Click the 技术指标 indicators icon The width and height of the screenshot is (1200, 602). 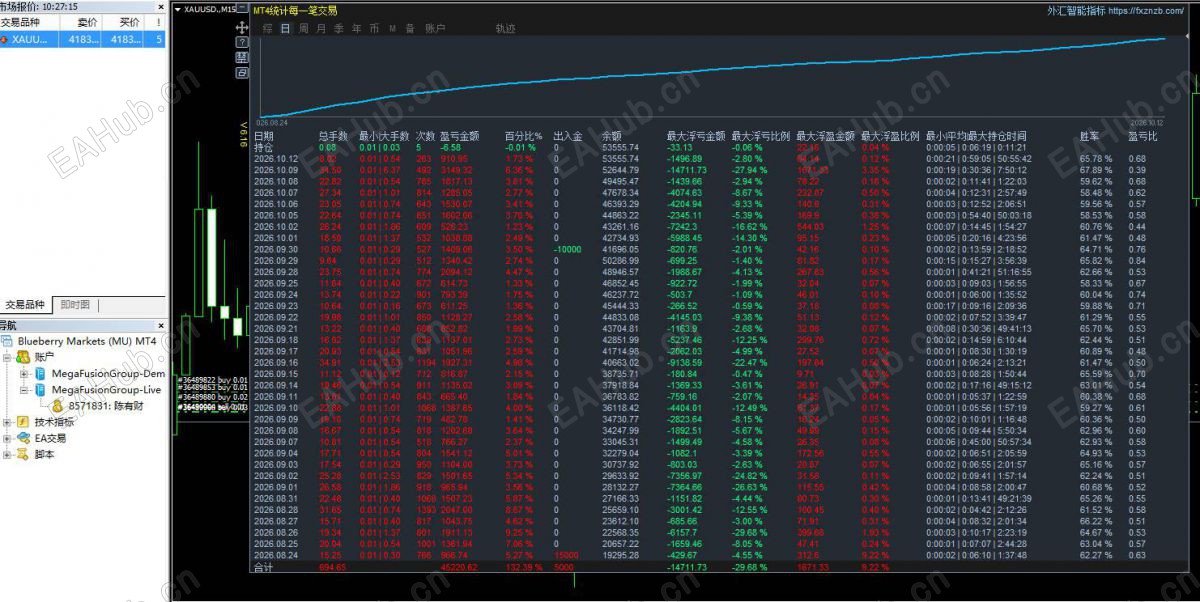point(23,422)
